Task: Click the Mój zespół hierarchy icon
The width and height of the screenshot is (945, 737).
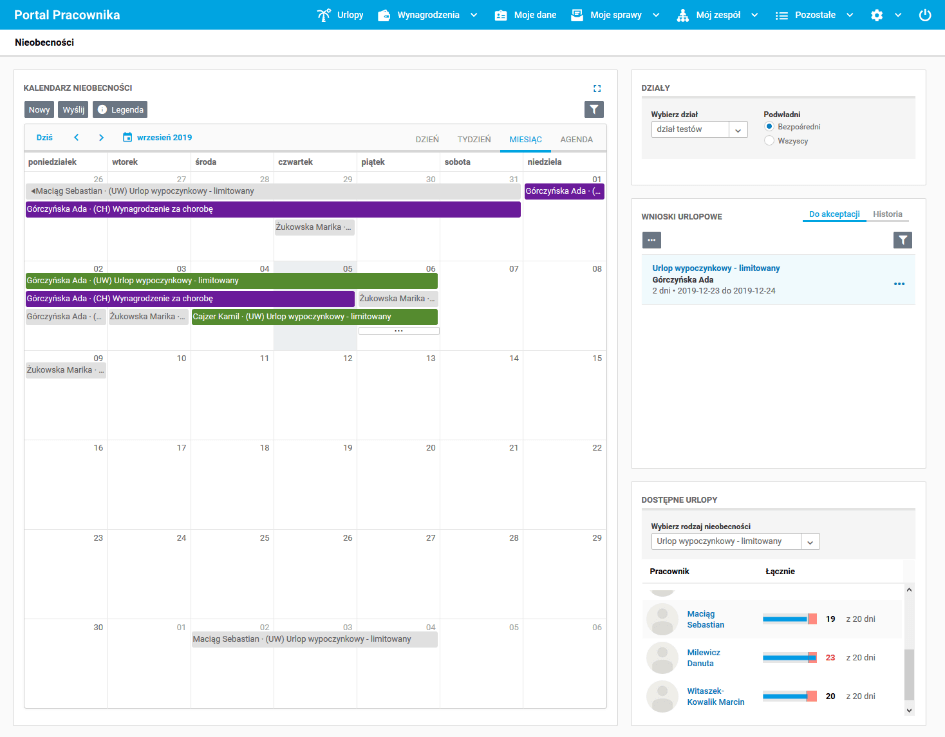Action: click(682, 15)
